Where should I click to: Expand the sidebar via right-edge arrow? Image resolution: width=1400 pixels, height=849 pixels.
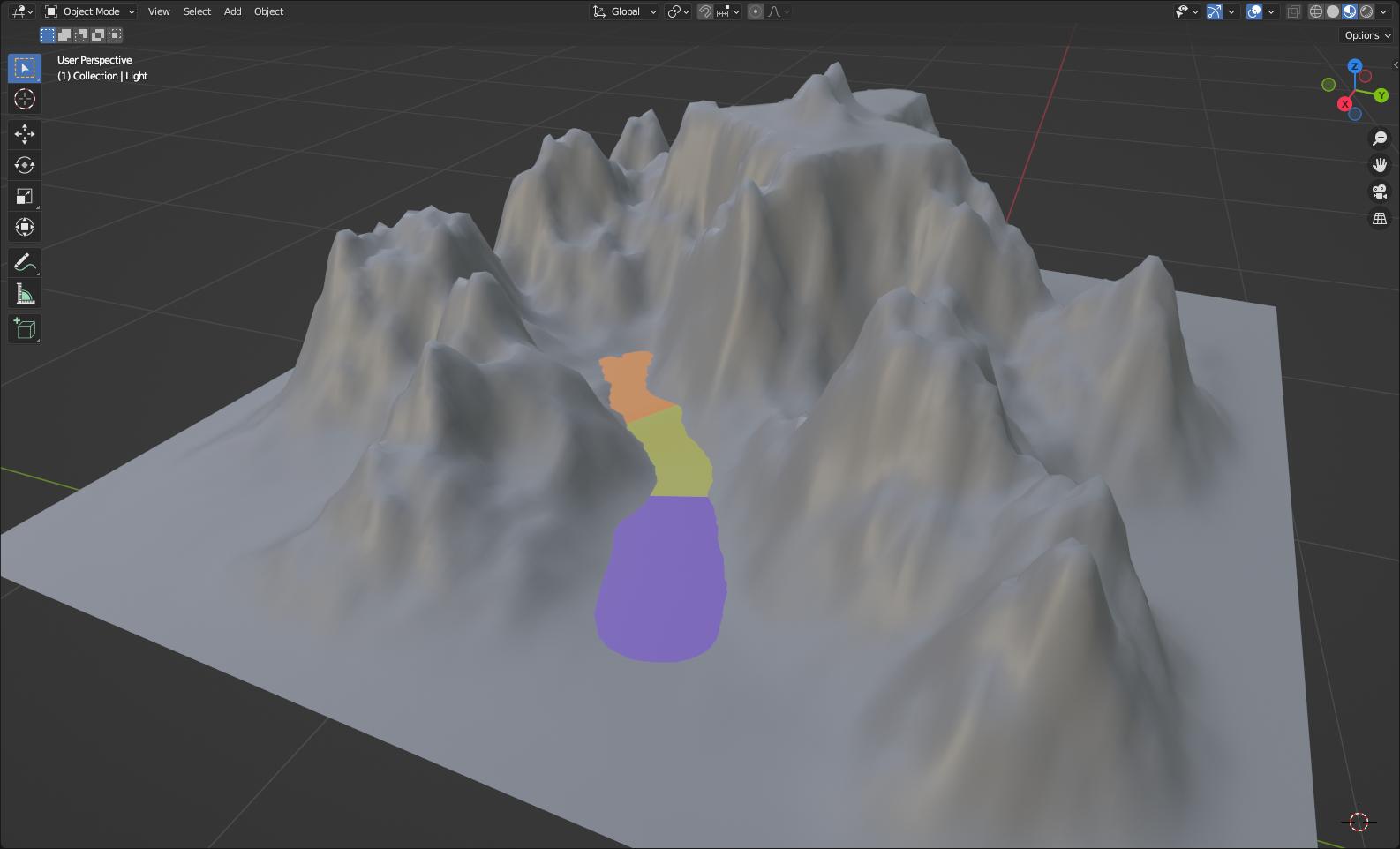[1395, 64]
